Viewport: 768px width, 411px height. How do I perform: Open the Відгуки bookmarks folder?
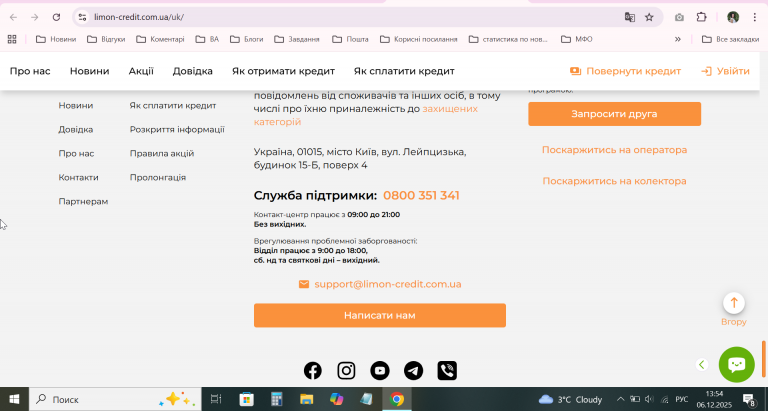tap(106, 39)
